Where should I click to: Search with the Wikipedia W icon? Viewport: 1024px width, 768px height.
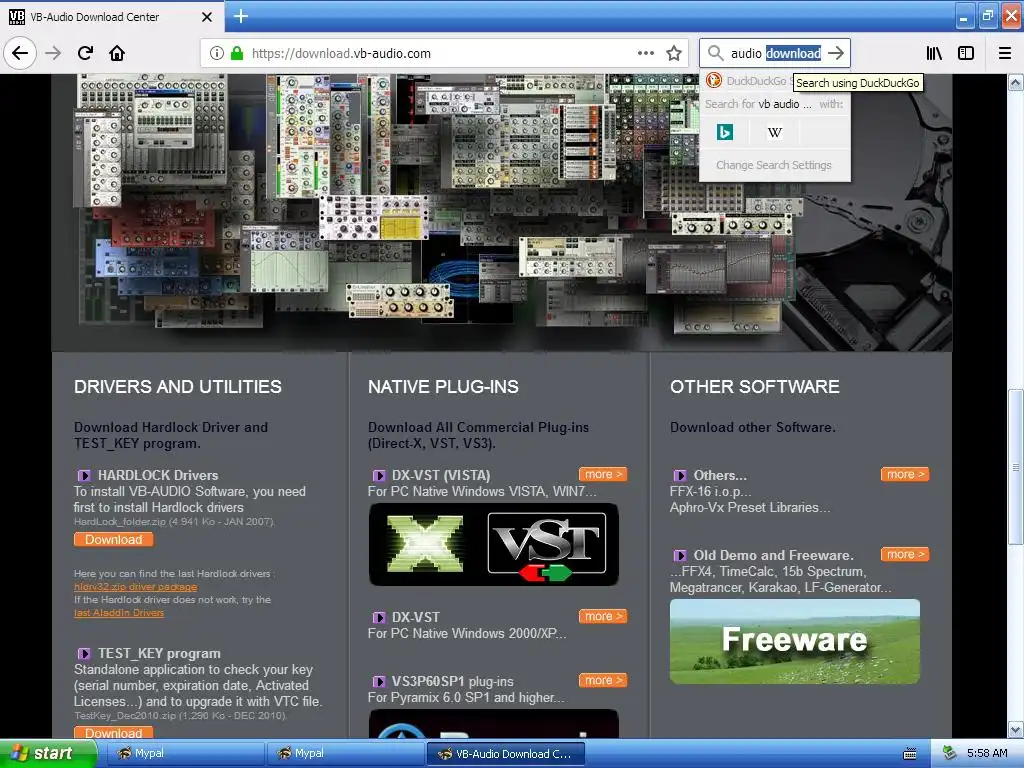pos(775,132)
